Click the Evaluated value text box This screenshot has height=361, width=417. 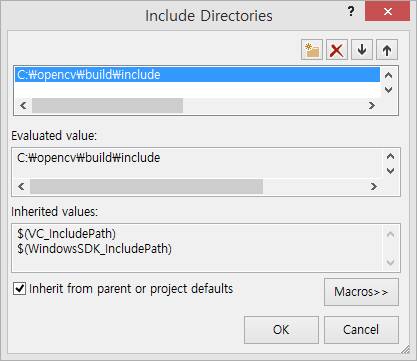point(199,164)
